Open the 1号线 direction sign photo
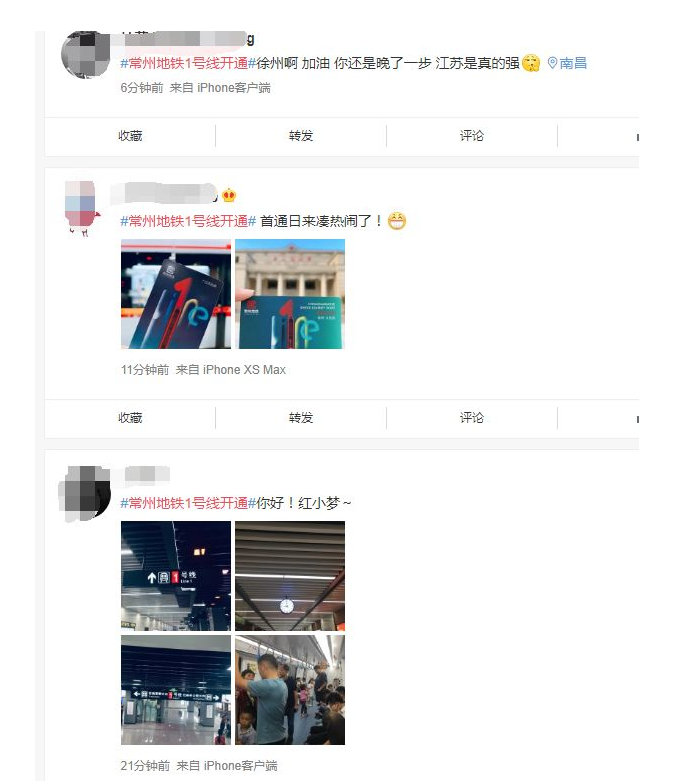Image resolution: width=685 pixels, height=782 pixels. point(176,576)
